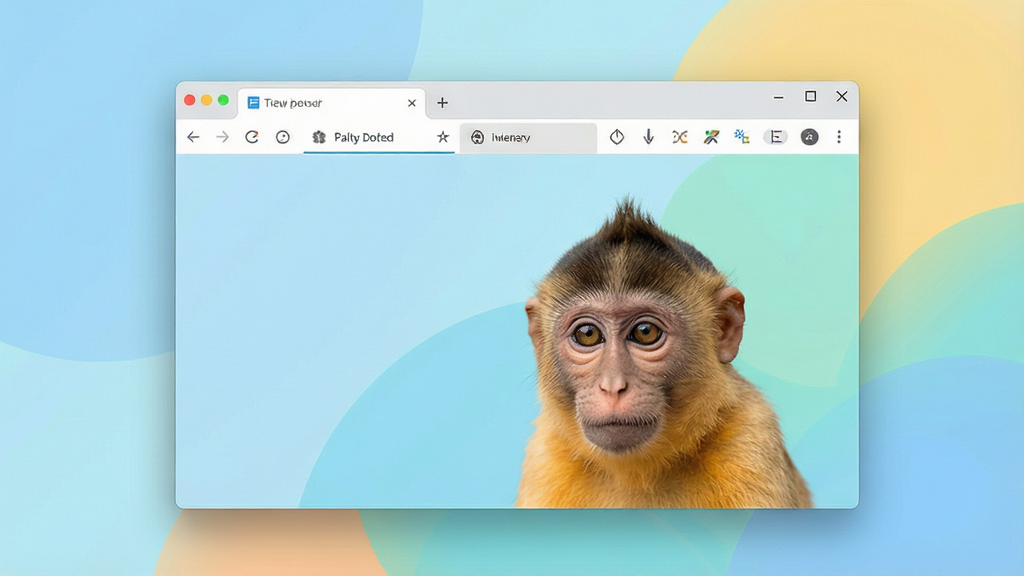
Task: Click the Intenary field
Action: coord(528,137)
